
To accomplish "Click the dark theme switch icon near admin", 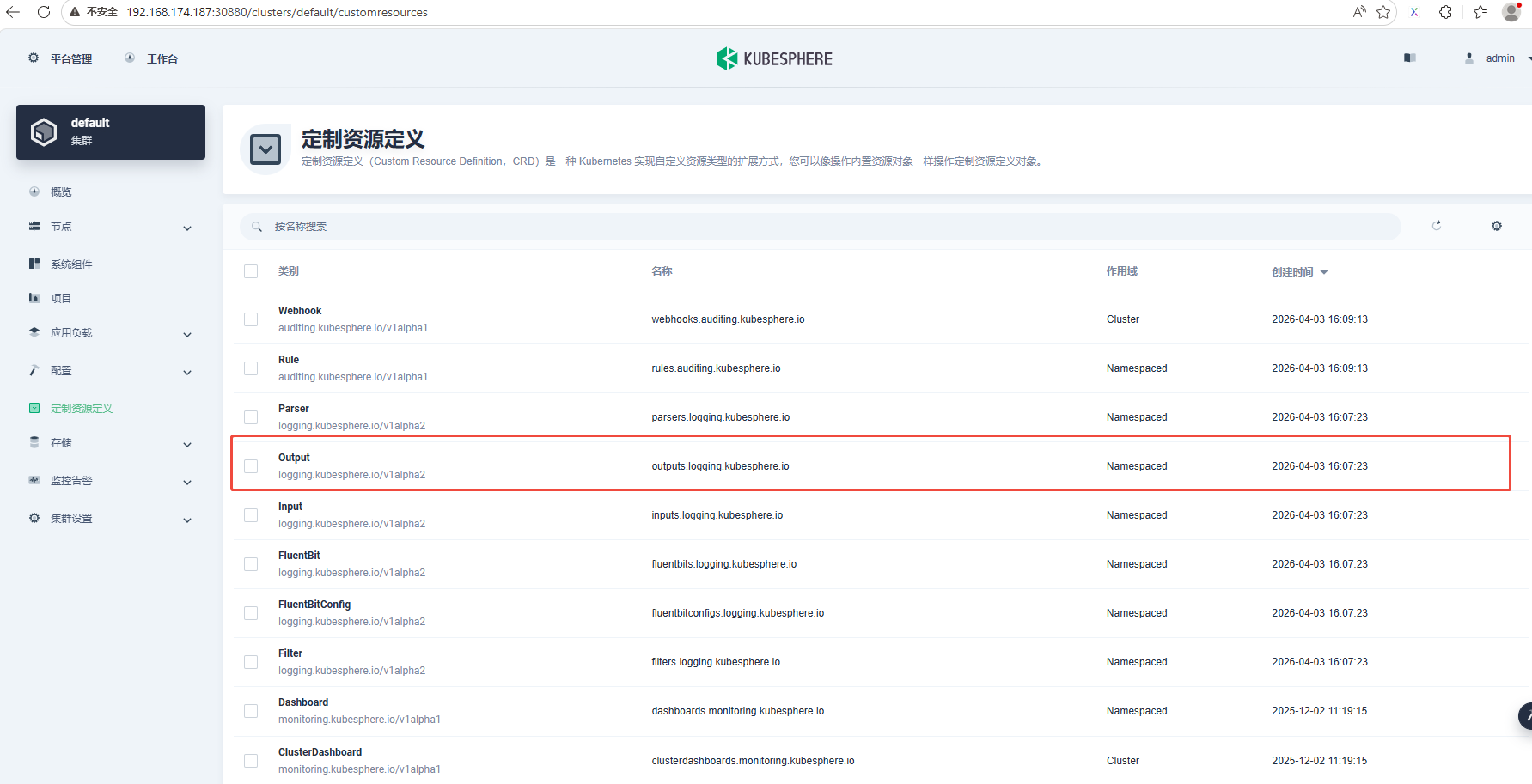I will tap(1410, 58).
